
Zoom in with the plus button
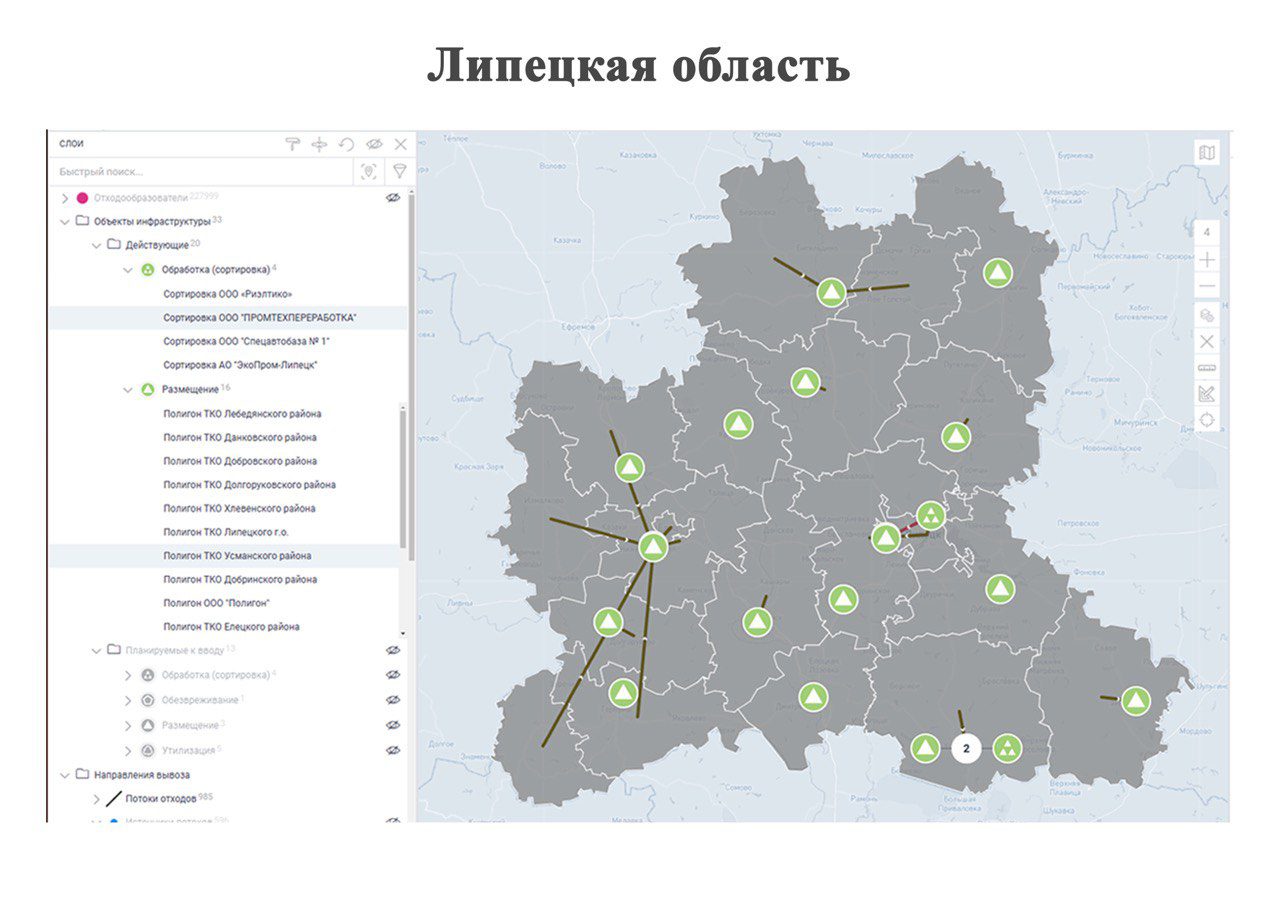(1207, 260)
